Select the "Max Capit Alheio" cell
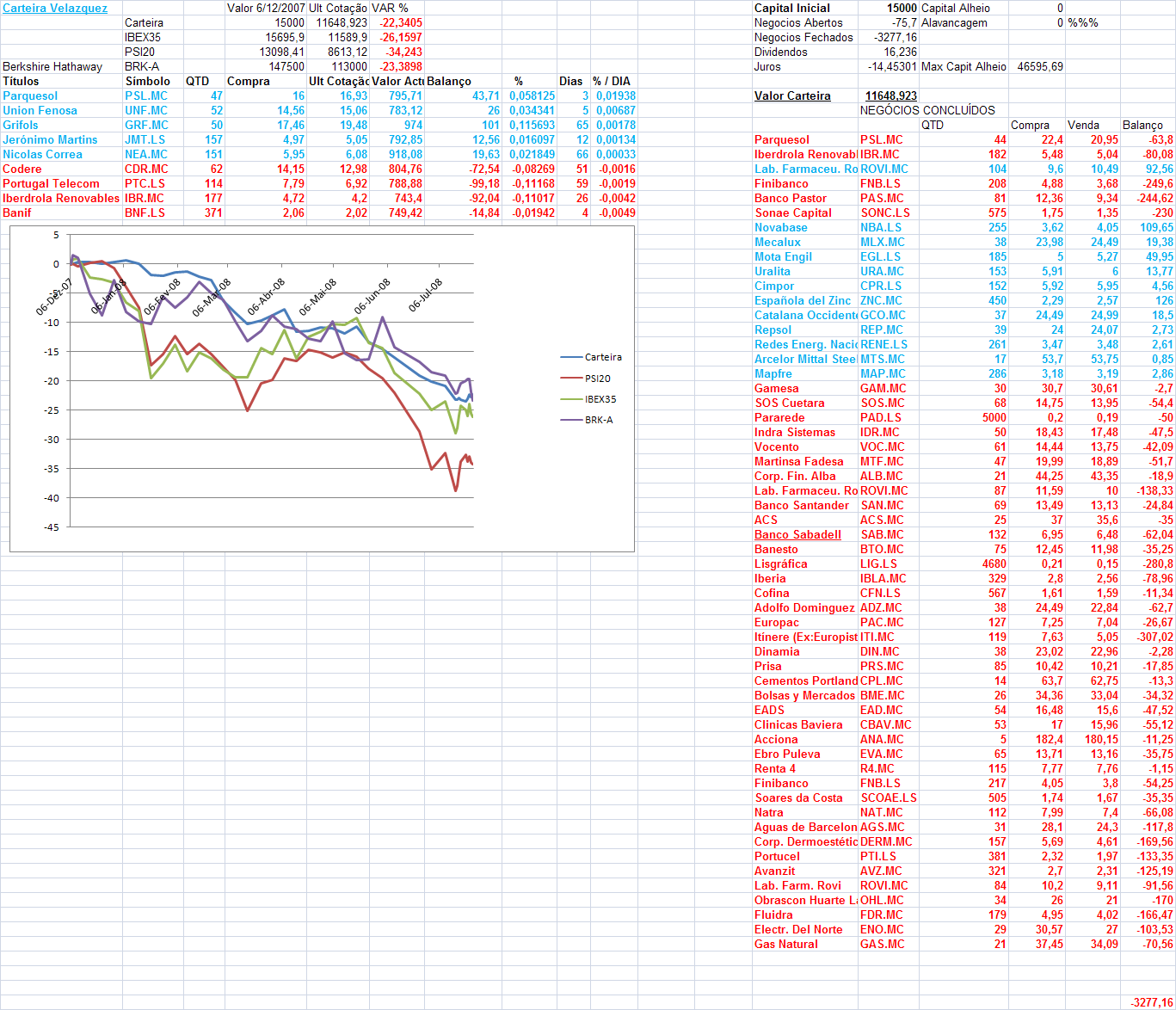Screen dimensions: 1176x1010 pyautogui.click(x=964, y=67)
